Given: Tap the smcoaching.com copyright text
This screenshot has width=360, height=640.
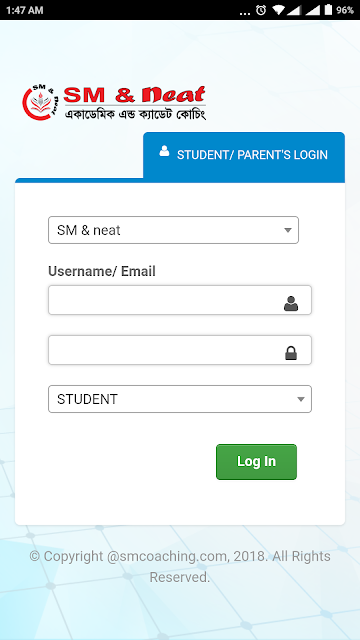Looking at the screenshot, I should coord(180,567).
